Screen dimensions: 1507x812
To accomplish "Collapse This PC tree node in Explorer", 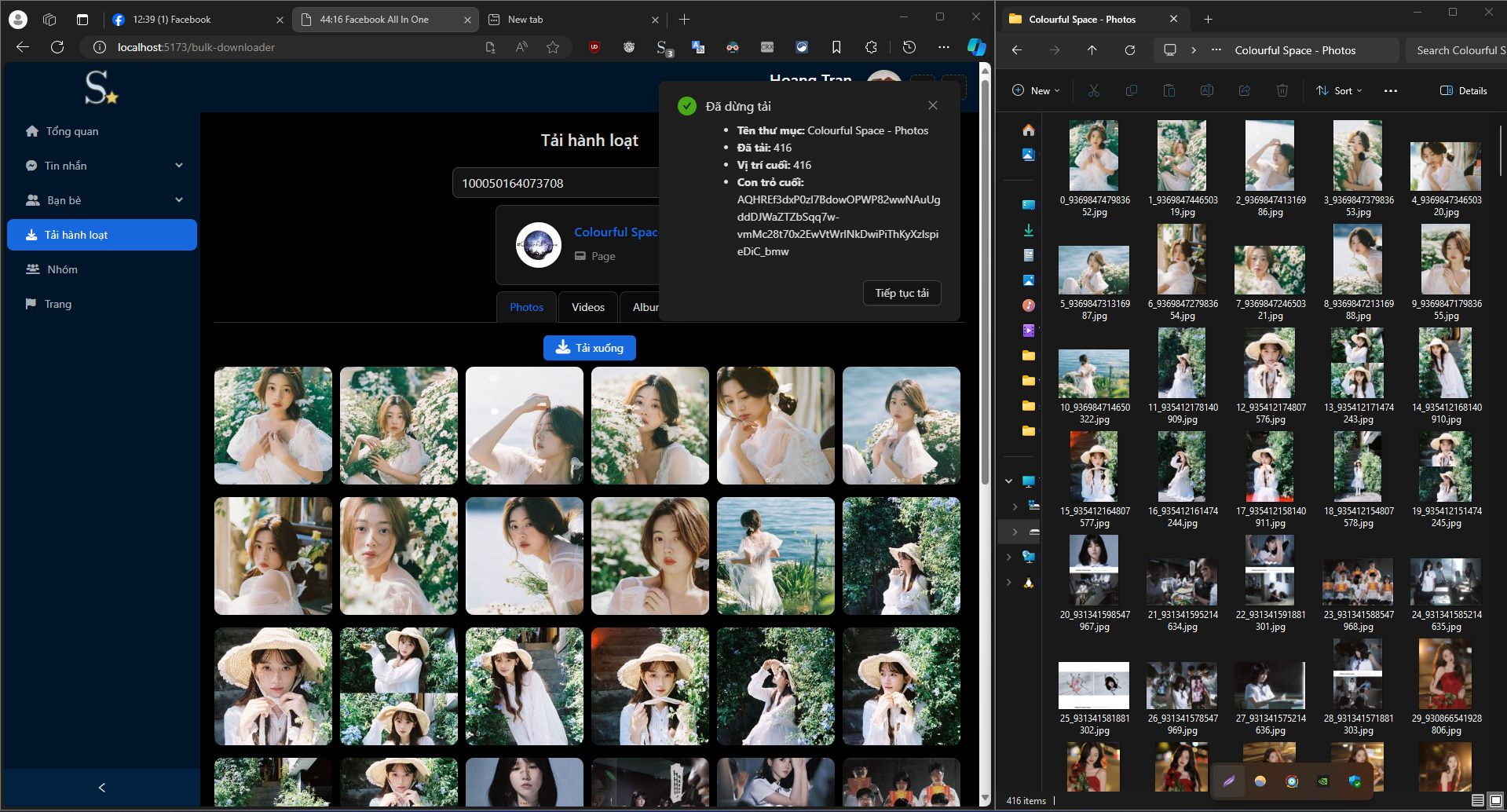I will click(1009, 481).
